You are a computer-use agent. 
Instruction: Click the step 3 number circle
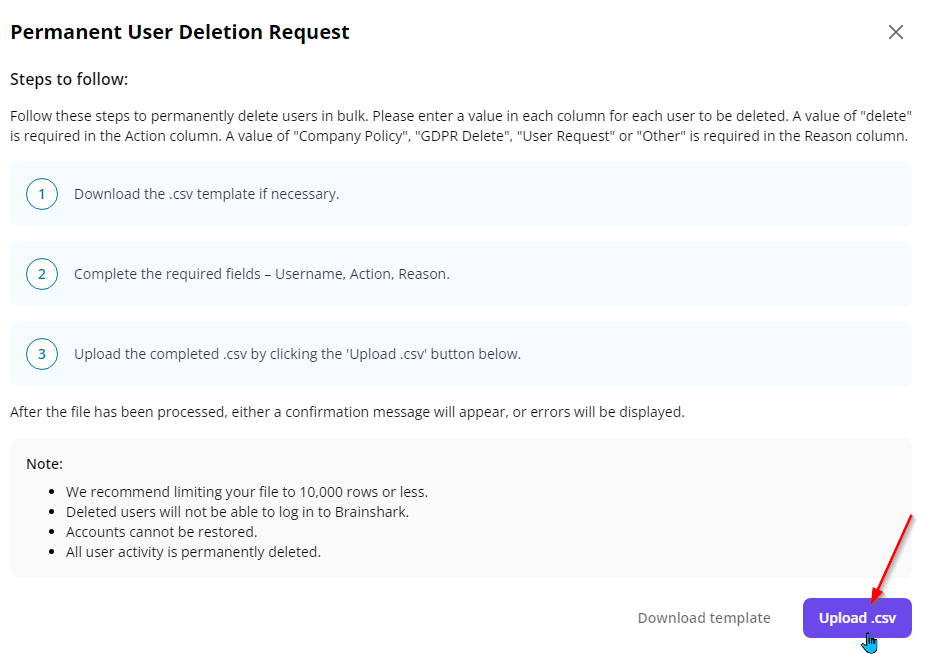42,353
